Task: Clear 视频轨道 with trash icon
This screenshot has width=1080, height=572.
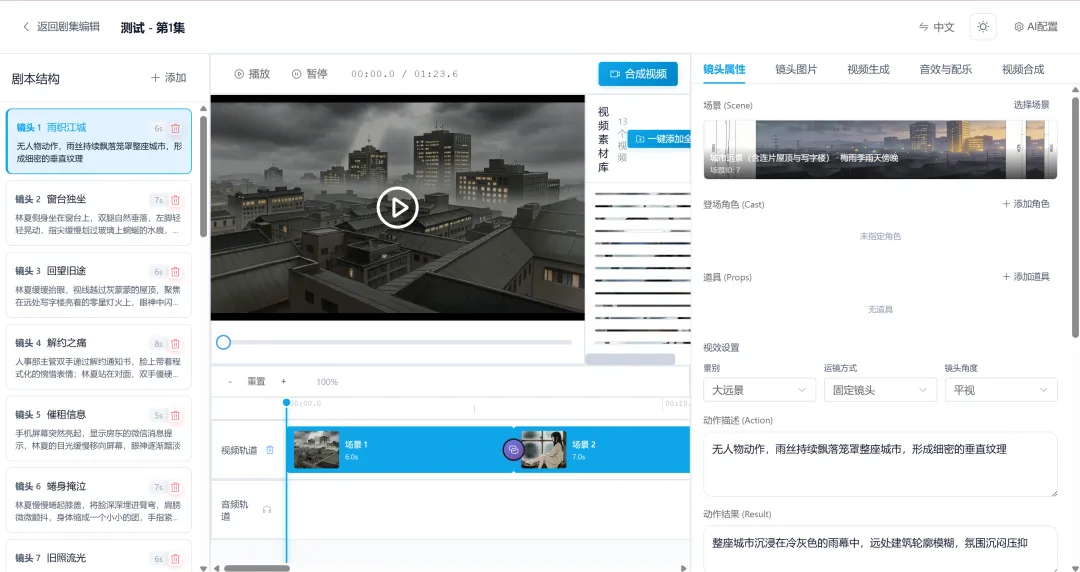Action: coord(270,450)
